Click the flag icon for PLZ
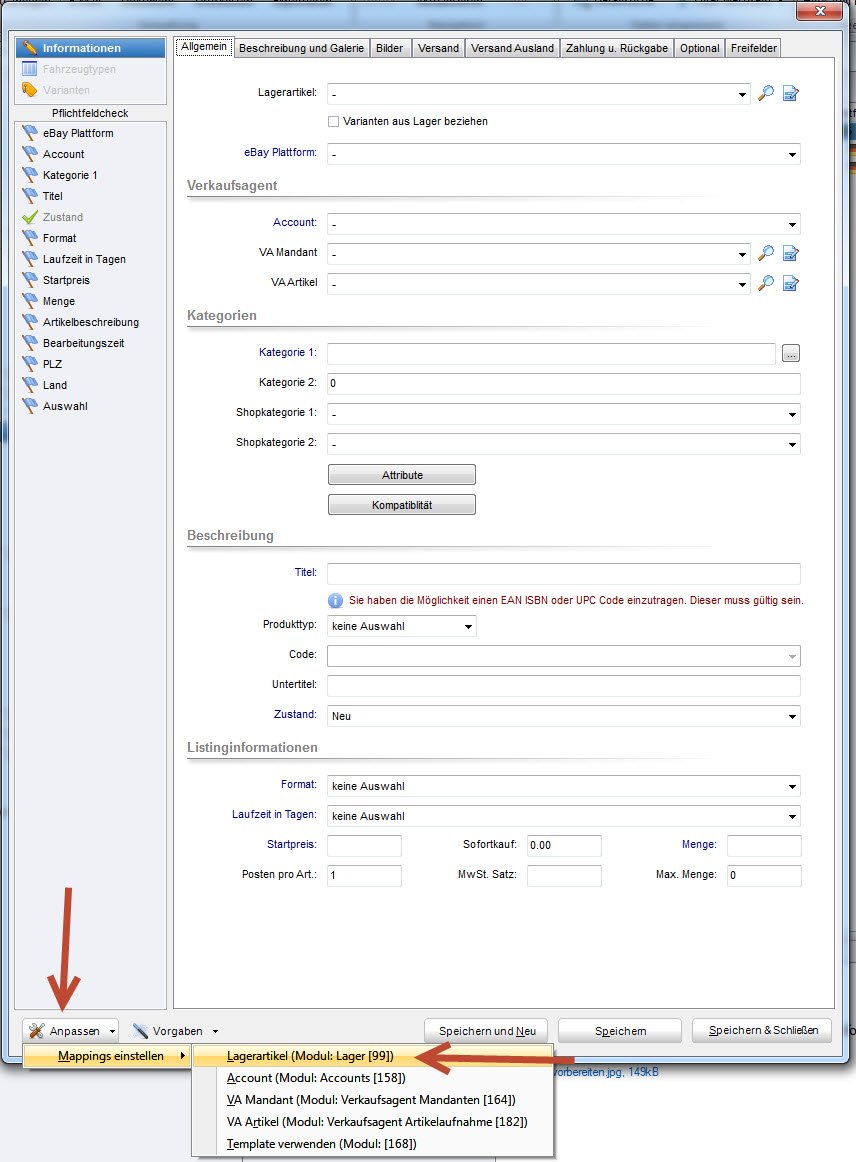 [30, 364]
